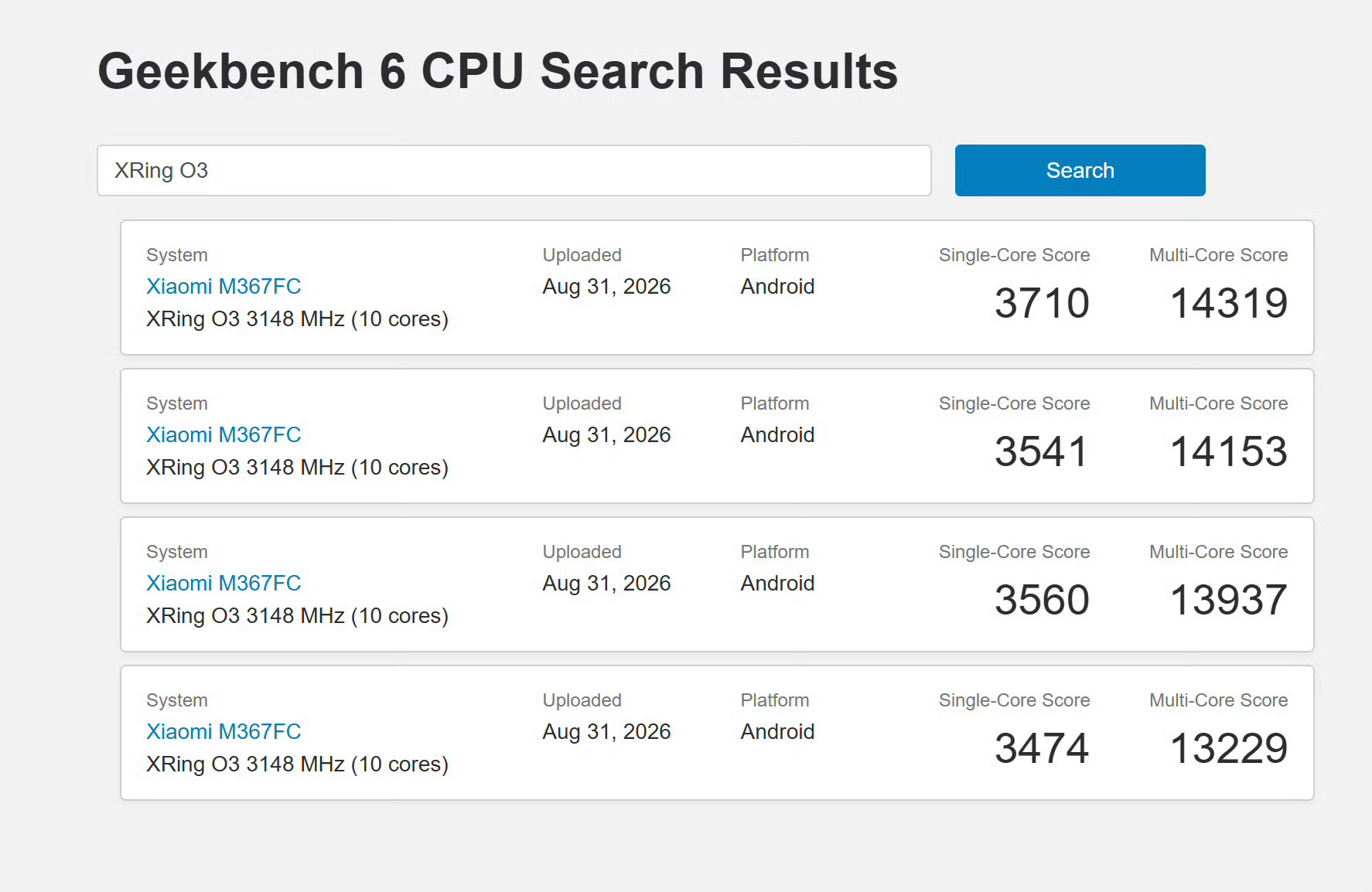Image resolution: width=1372 pixels, height=892 pixels.
Task: Select the single-core score 3710
Action: tap(1042, 303)
